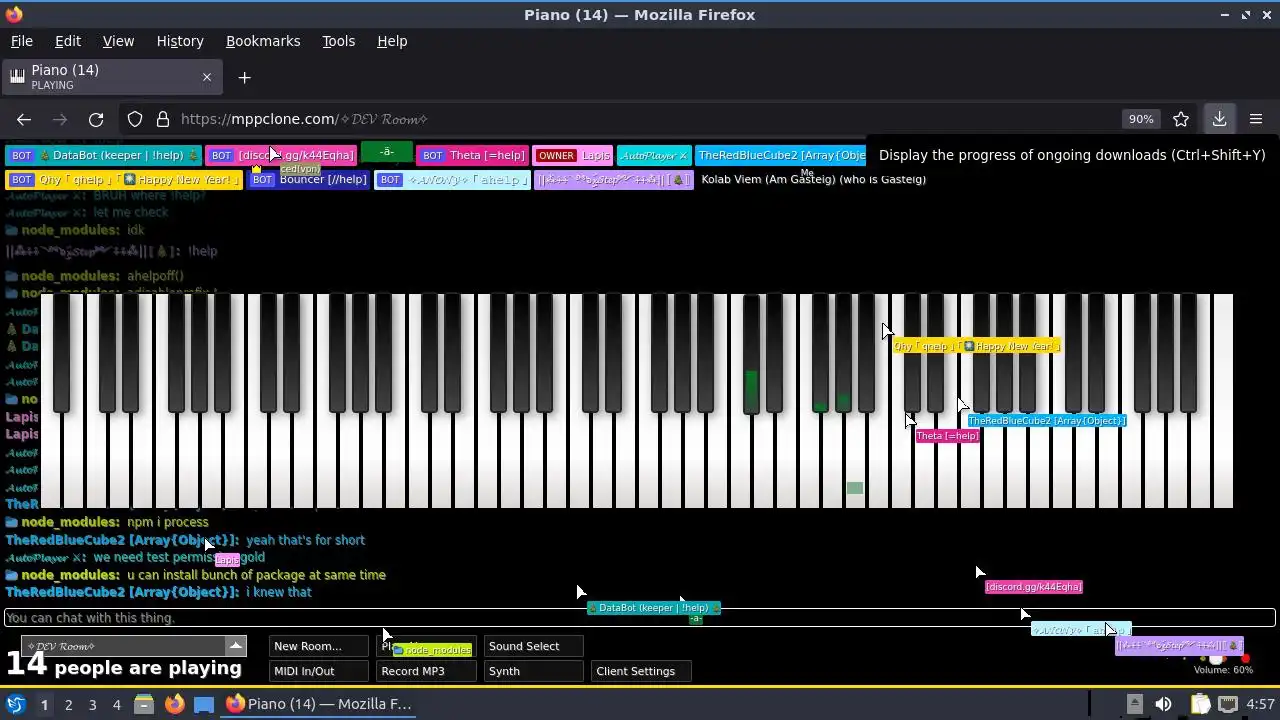Click the Piano (14) taskbar window button
Image resolution: width=1280 pixels, height=720 pixels.
coord(320,704)
